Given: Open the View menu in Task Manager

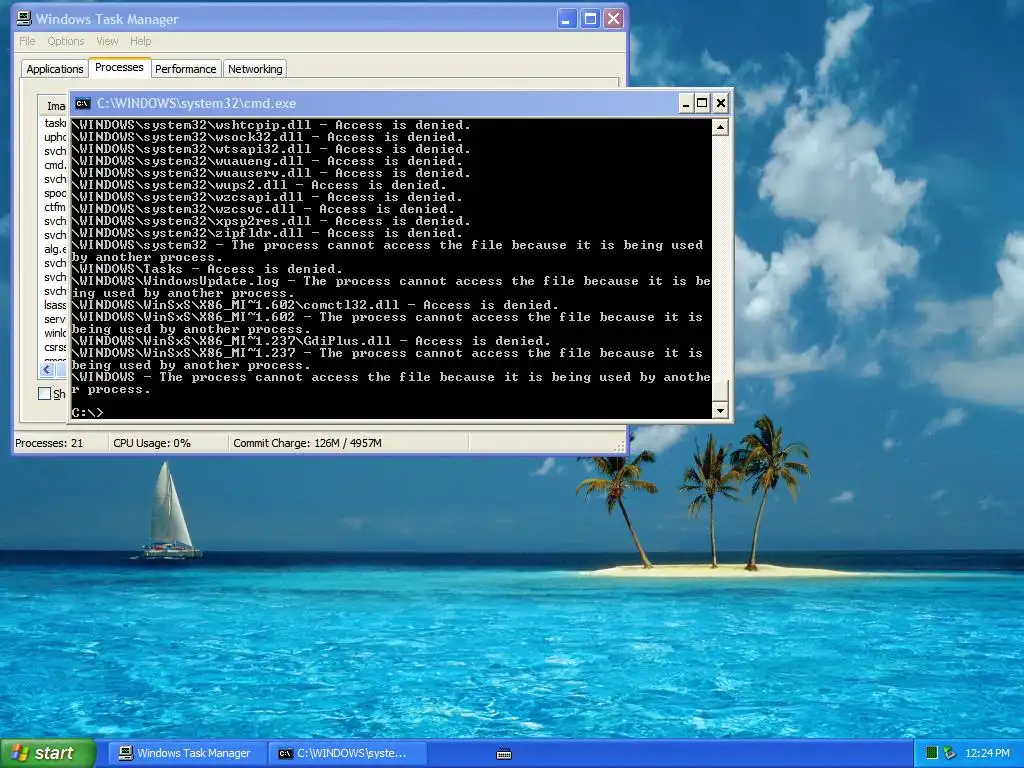Looking at the screenshot, I should pos(107,41).
